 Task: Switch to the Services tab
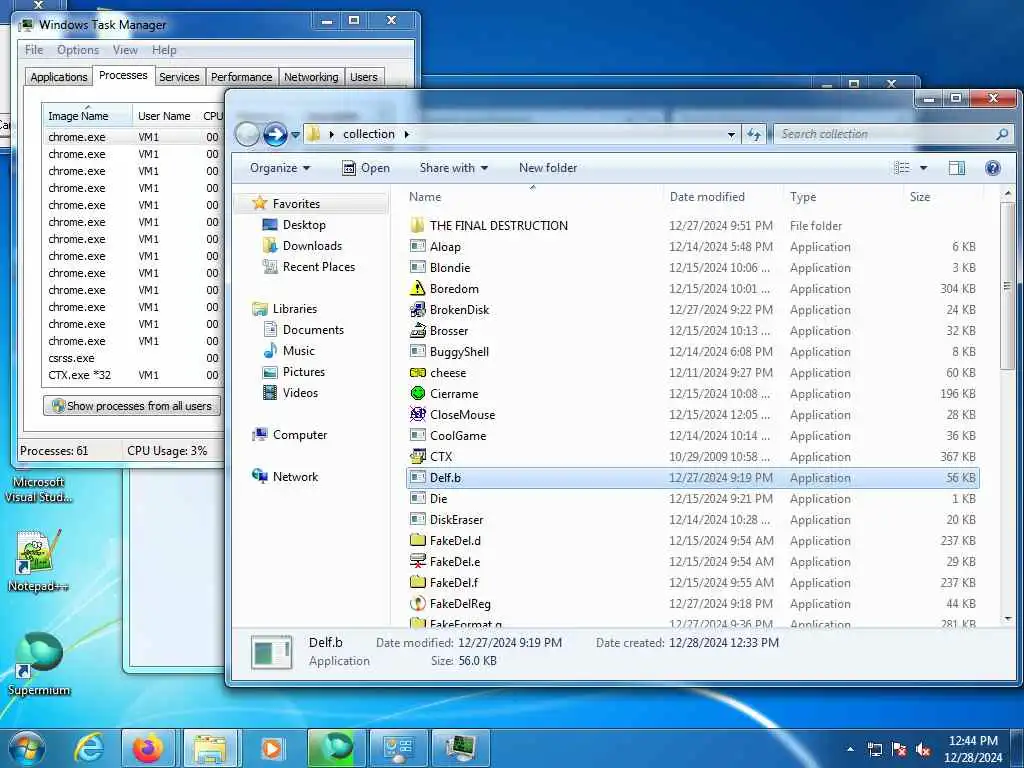click(x=180, y=76)
